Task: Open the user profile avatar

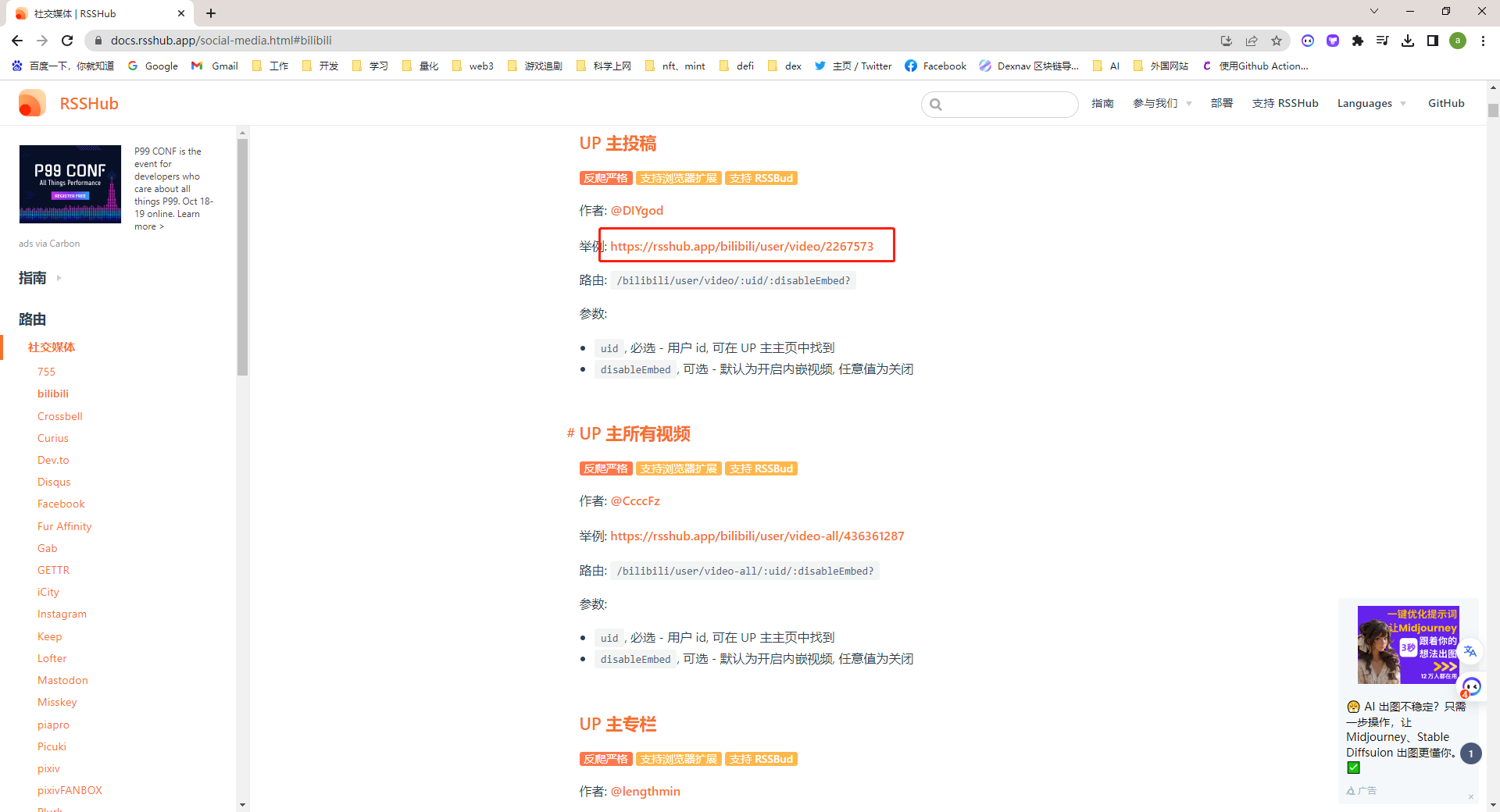Action: pos(1458,41)
